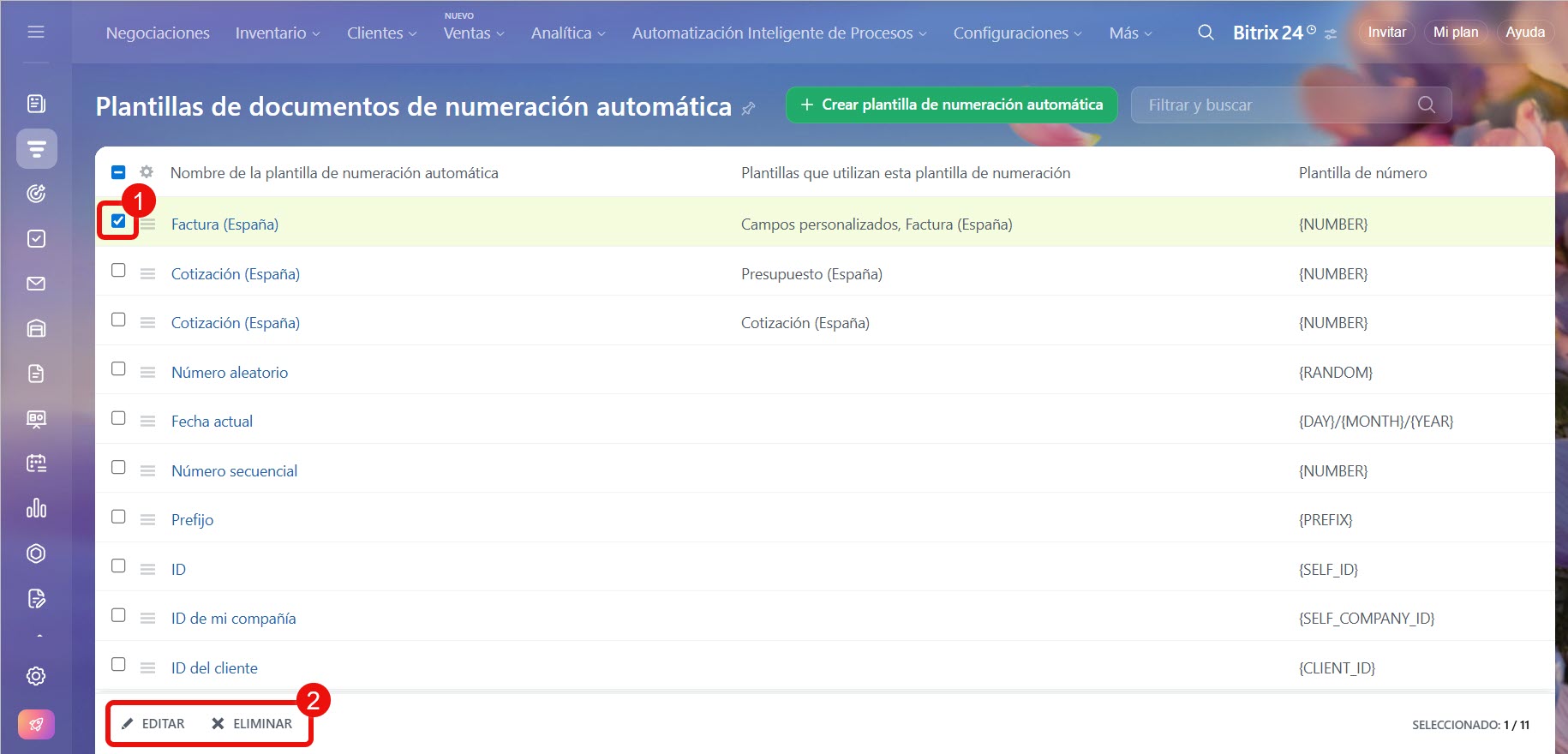
Task: Uncheck the Factura (España) row checkbox
Action: tap(118, 221)
